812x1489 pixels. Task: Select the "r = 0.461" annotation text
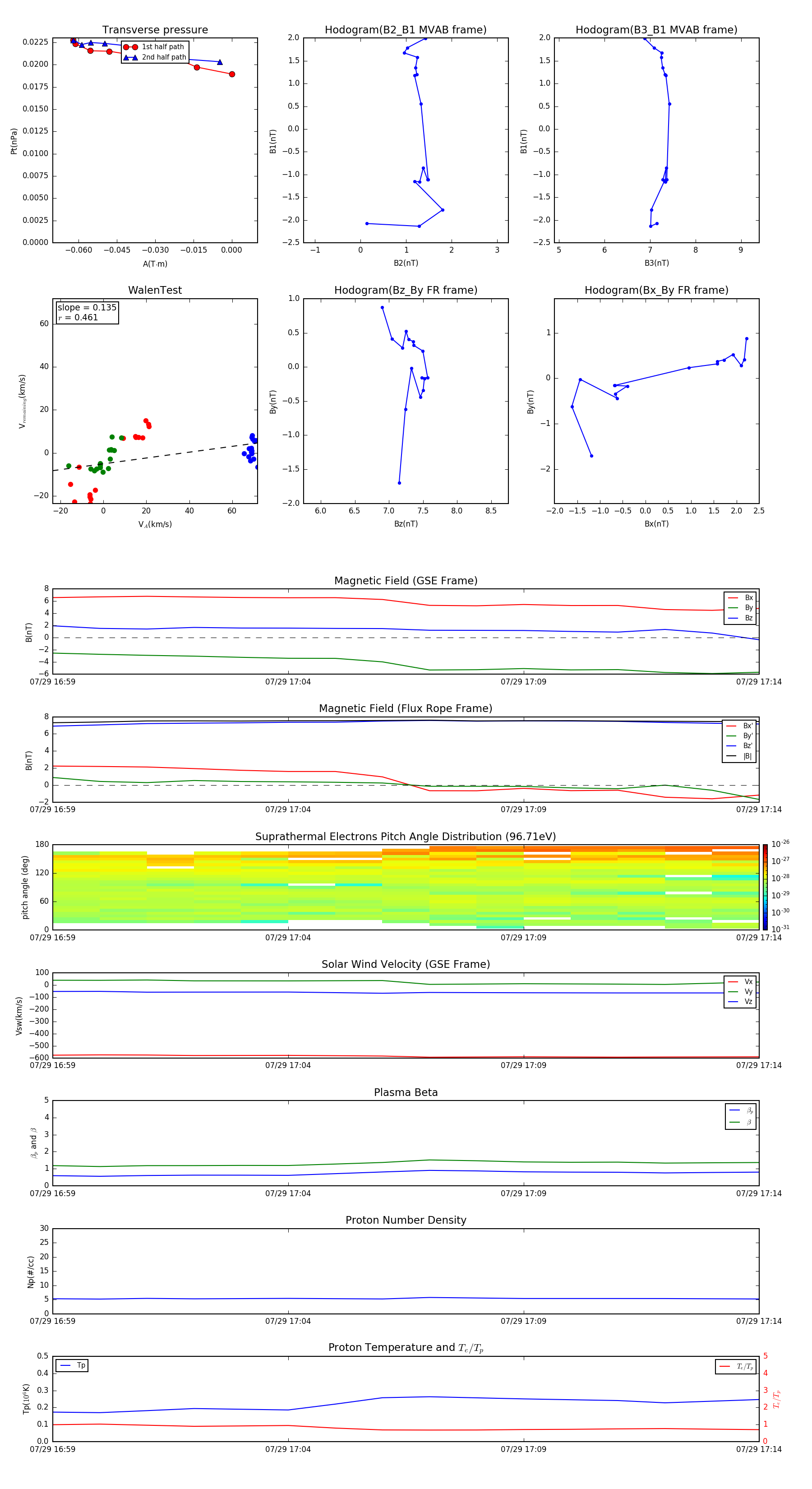coord(78,317)
